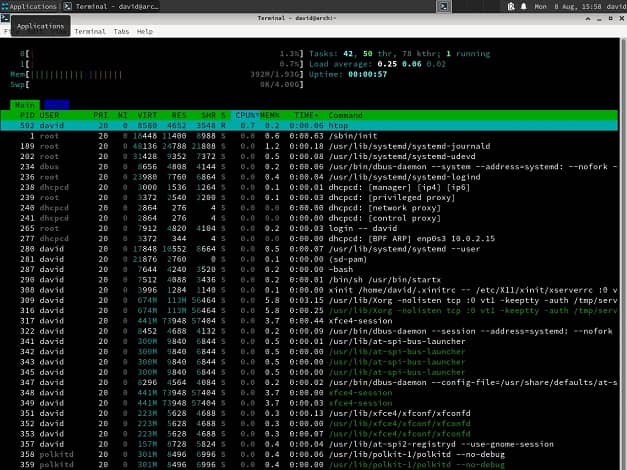Image resolution: width=627 pixels, height=470 pixels.
Task: Select the (sd-pam) process row
Action: tap(309, 259)
